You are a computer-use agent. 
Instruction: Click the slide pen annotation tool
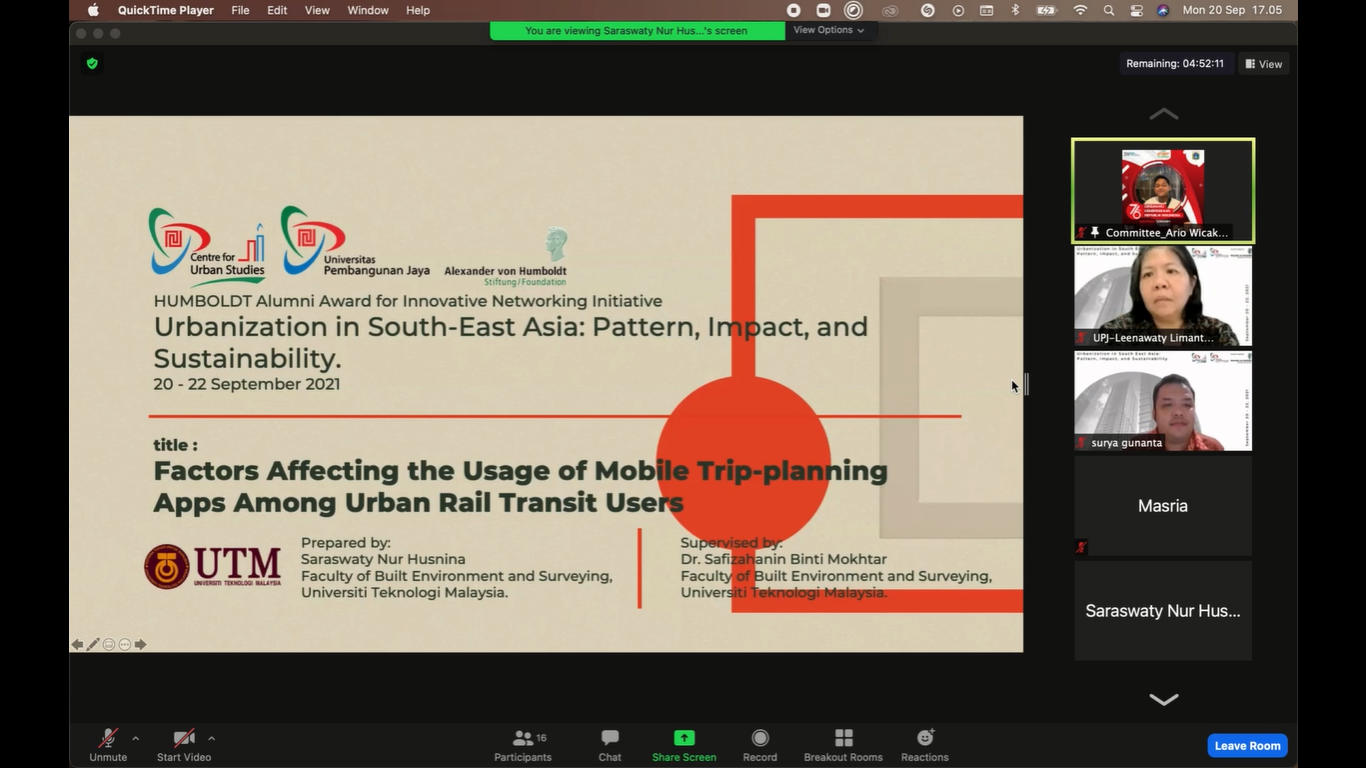93,645
